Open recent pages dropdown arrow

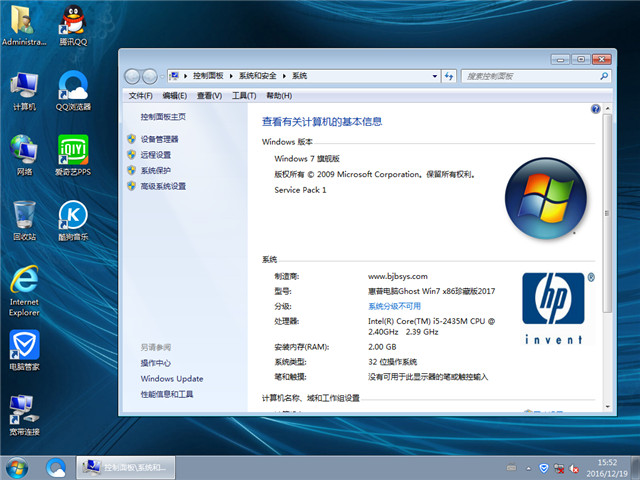point(162,76)
